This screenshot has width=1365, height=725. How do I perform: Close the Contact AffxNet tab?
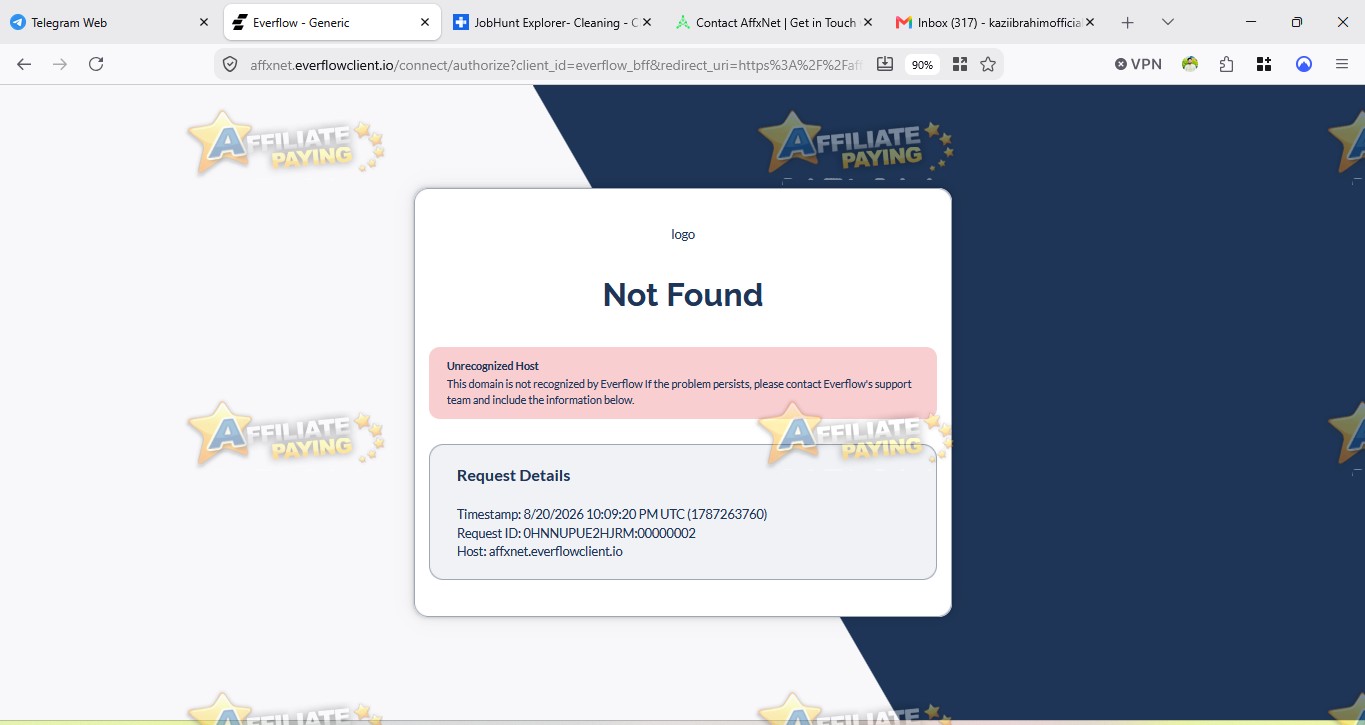click(x=867, y=22)
